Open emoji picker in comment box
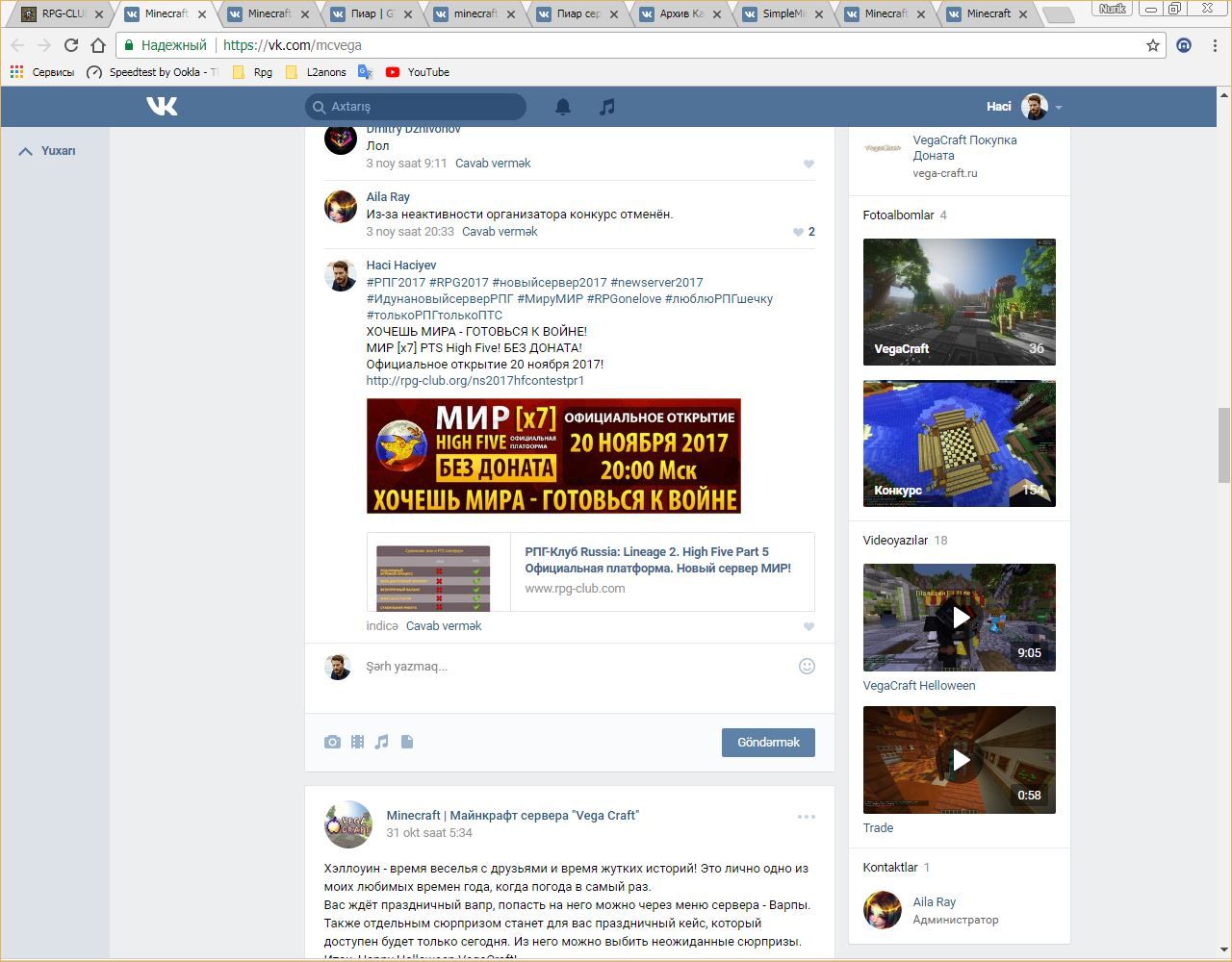The width and height of the screenshot is (1232, 962). coord(807,666)
